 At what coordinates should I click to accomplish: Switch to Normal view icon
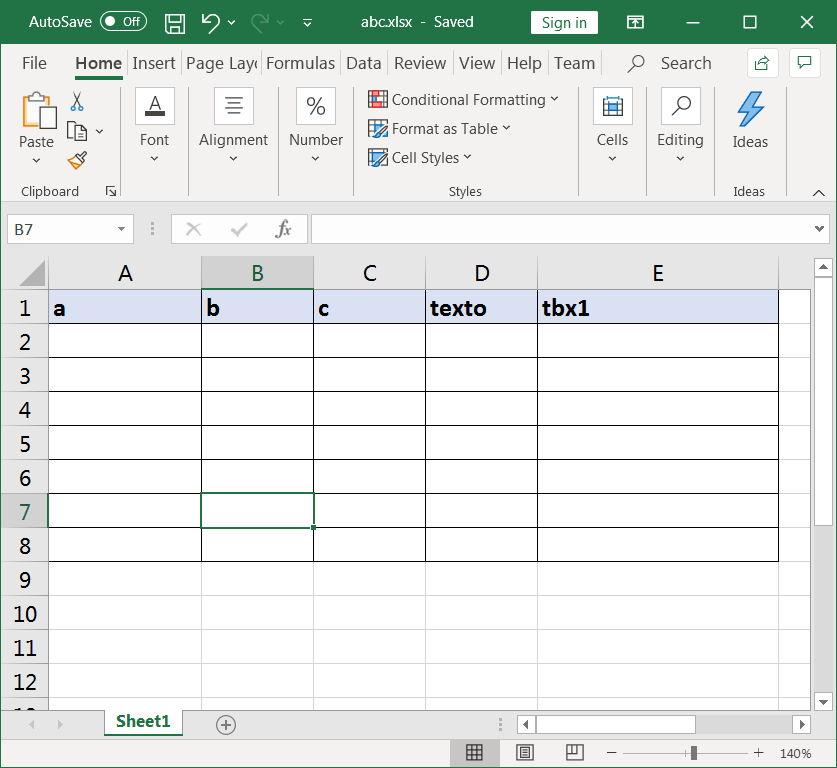tap(474, 753)
